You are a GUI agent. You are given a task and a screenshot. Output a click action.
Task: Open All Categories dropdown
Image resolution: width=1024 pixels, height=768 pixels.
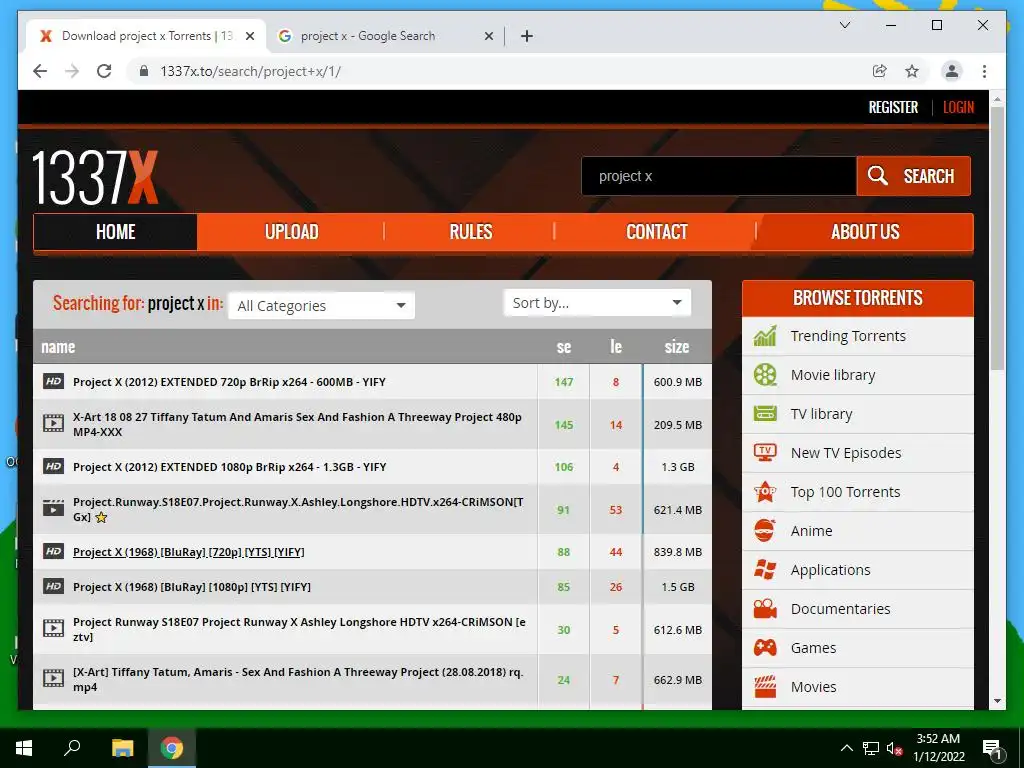tap(321, 306)
